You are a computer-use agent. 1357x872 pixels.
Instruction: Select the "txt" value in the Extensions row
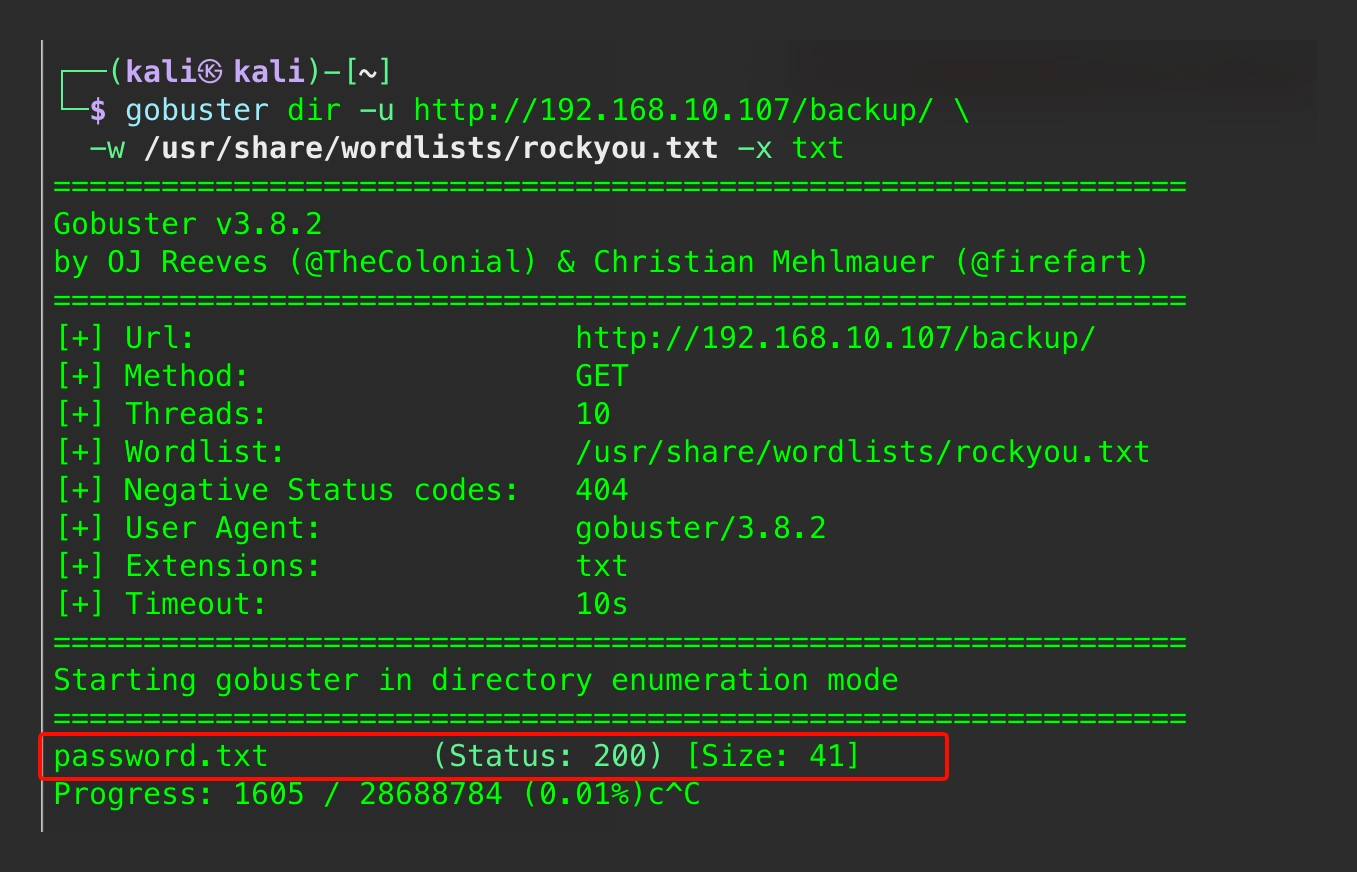click(x=602, y=566)
